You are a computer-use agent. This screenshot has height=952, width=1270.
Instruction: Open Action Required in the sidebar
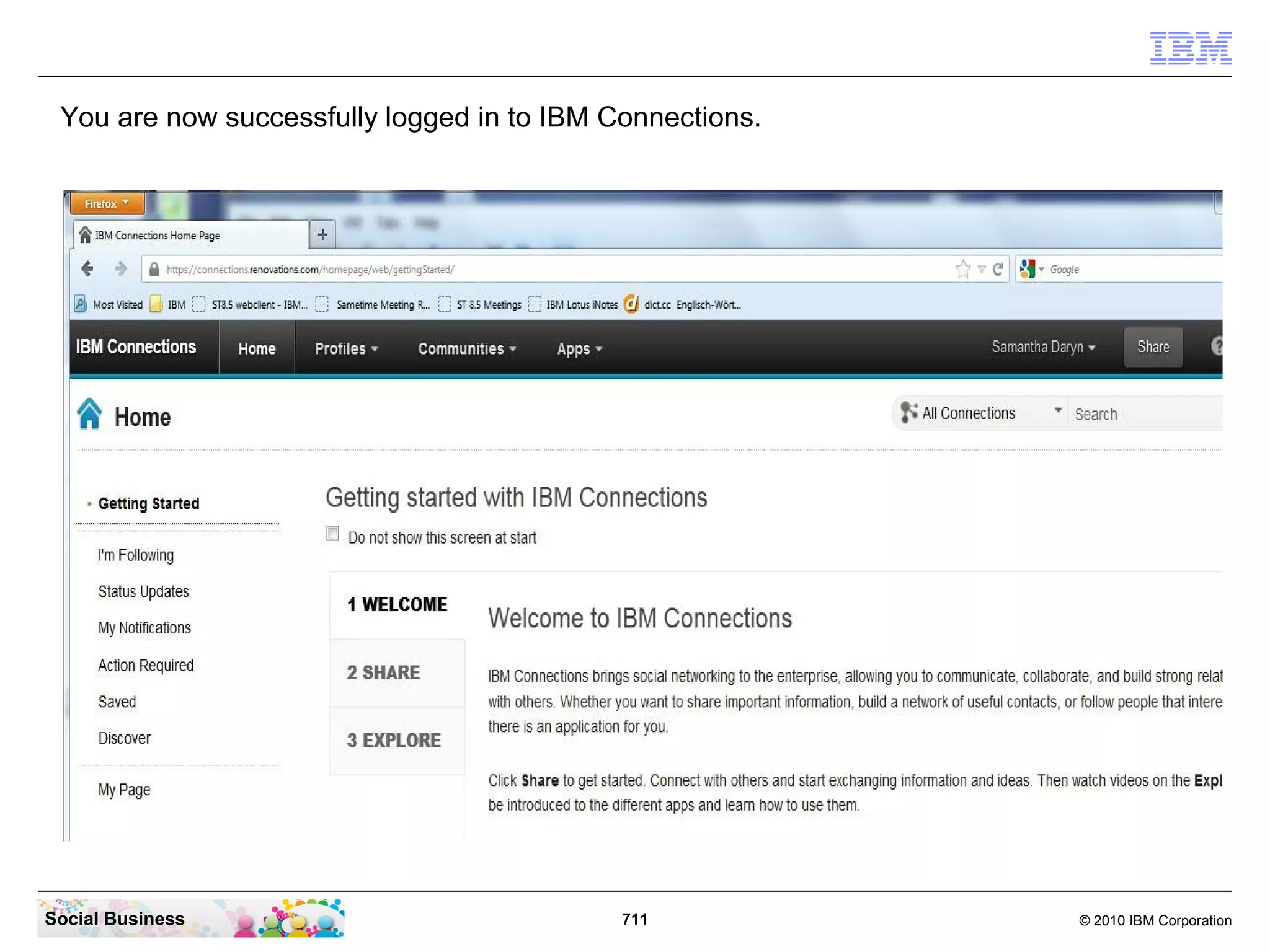point(146,665)
